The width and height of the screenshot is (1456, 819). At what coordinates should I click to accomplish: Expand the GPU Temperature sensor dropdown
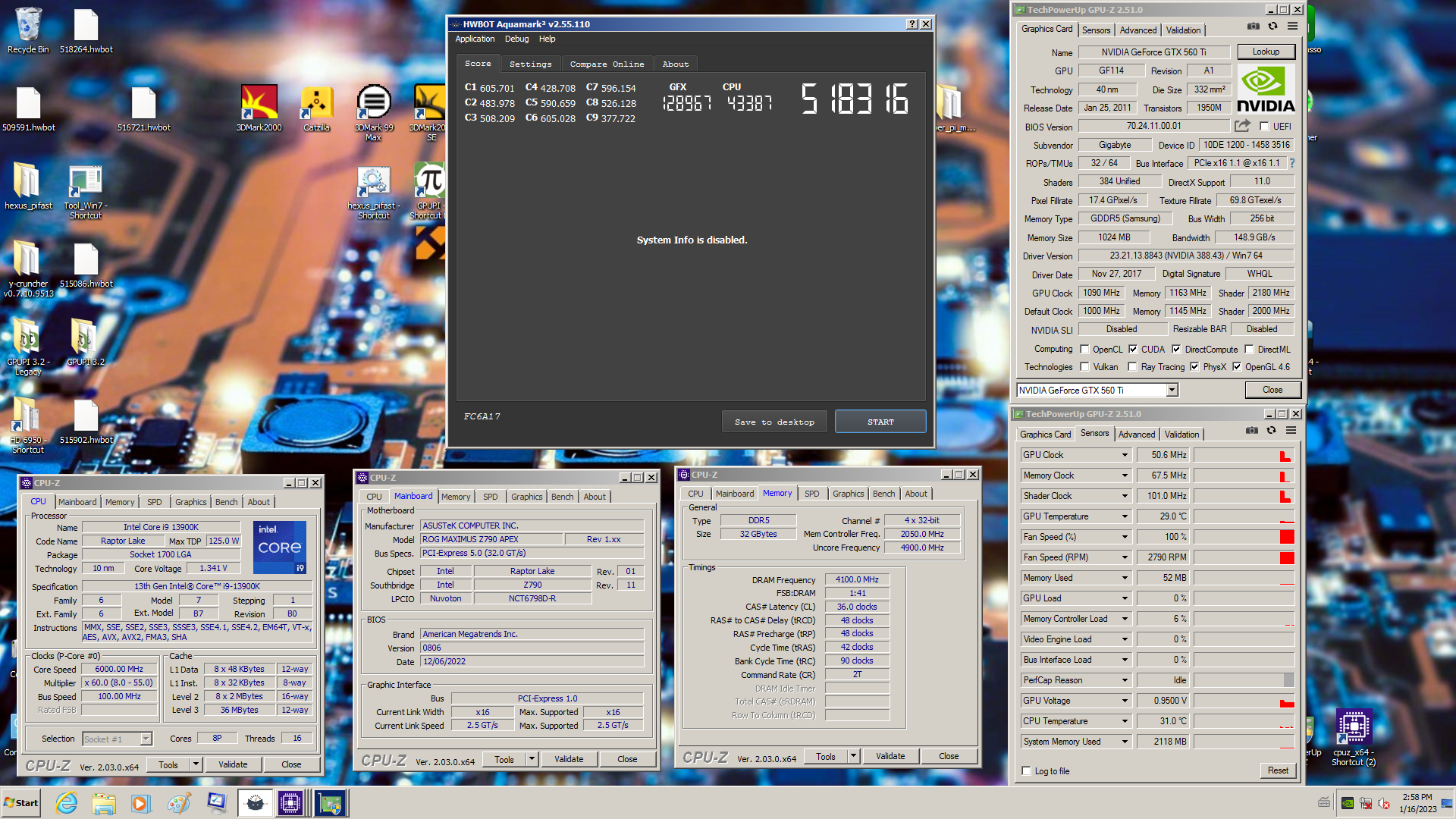(1125, 516)
